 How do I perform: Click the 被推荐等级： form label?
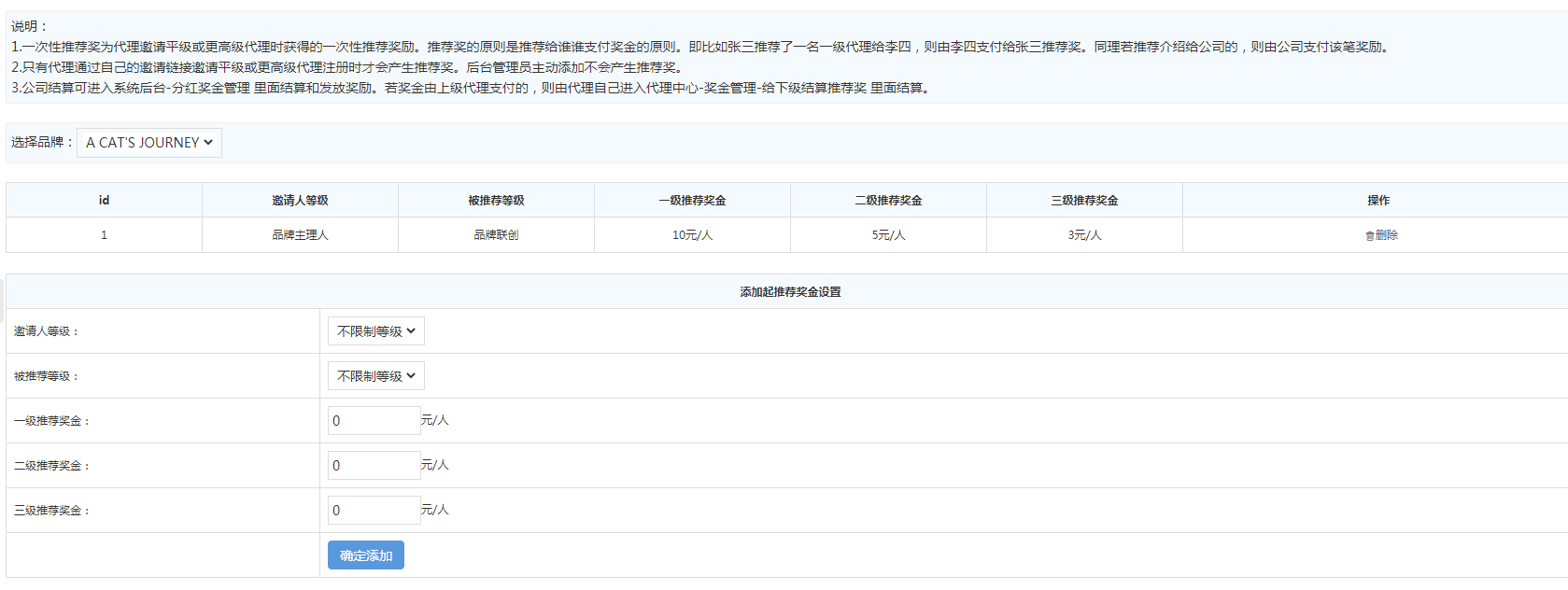pos(47,376)
